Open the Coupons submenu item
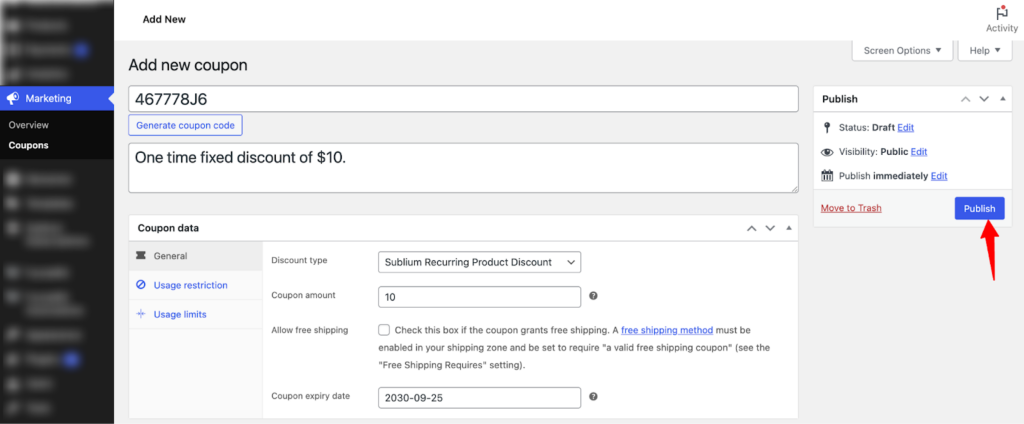 coord(28,145)
